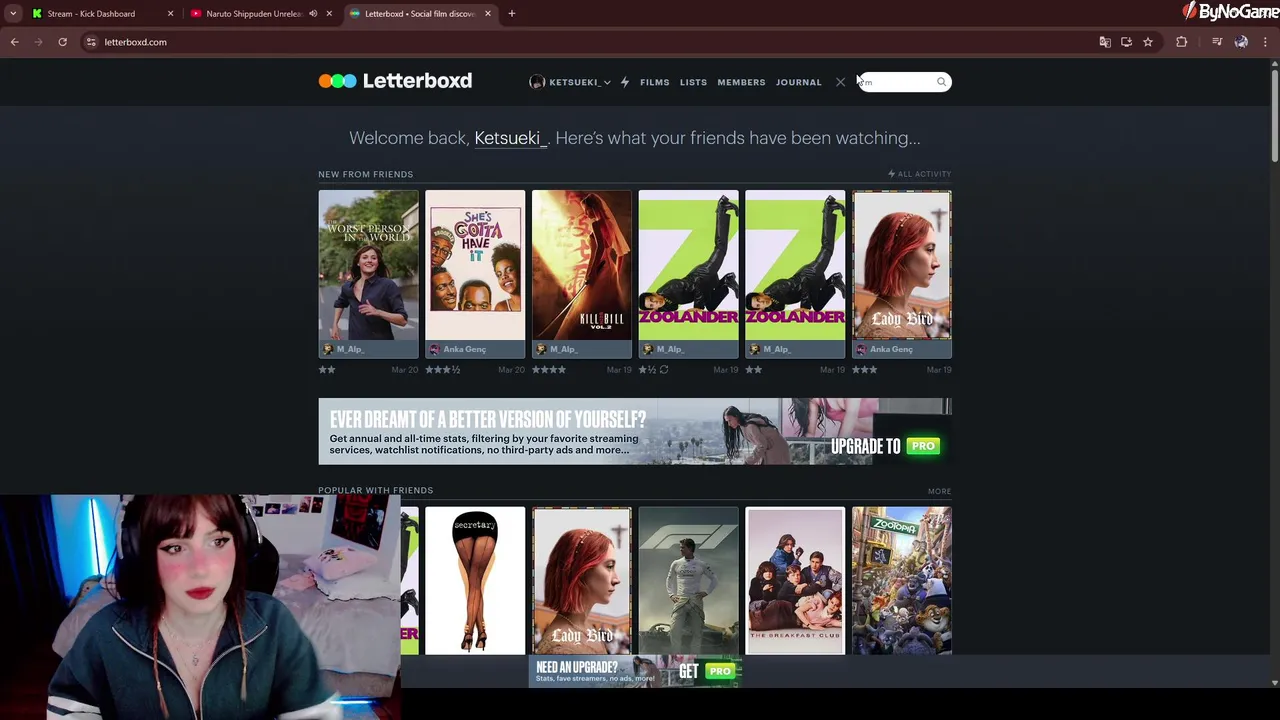Open the Letterboxd logo home link
Image resolution: width=1280 pixels, height=720 pixels.
click(x=395, y=81)
